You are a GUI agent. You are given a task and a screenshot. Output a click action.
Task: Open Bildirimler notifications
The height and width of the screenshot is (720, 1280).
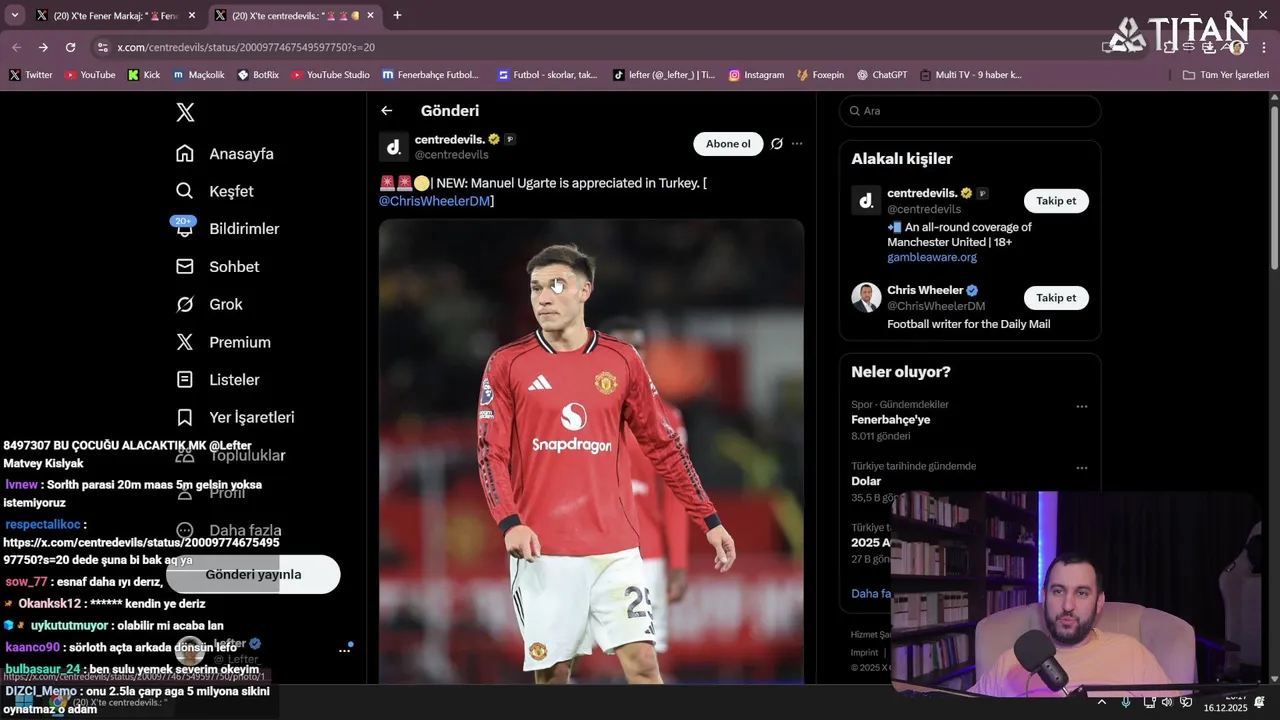[228, 229]
